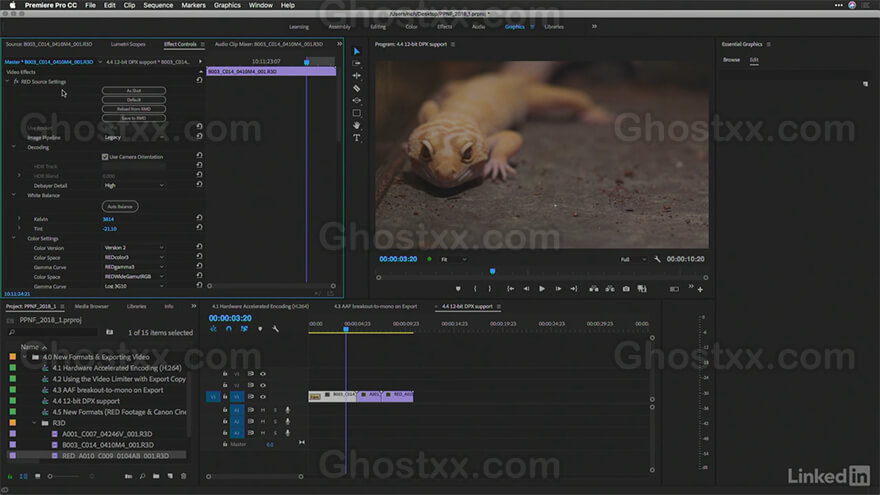880x495 pixels.
Task: Open Program monitor settings wrench
Action: click(657, 259)
